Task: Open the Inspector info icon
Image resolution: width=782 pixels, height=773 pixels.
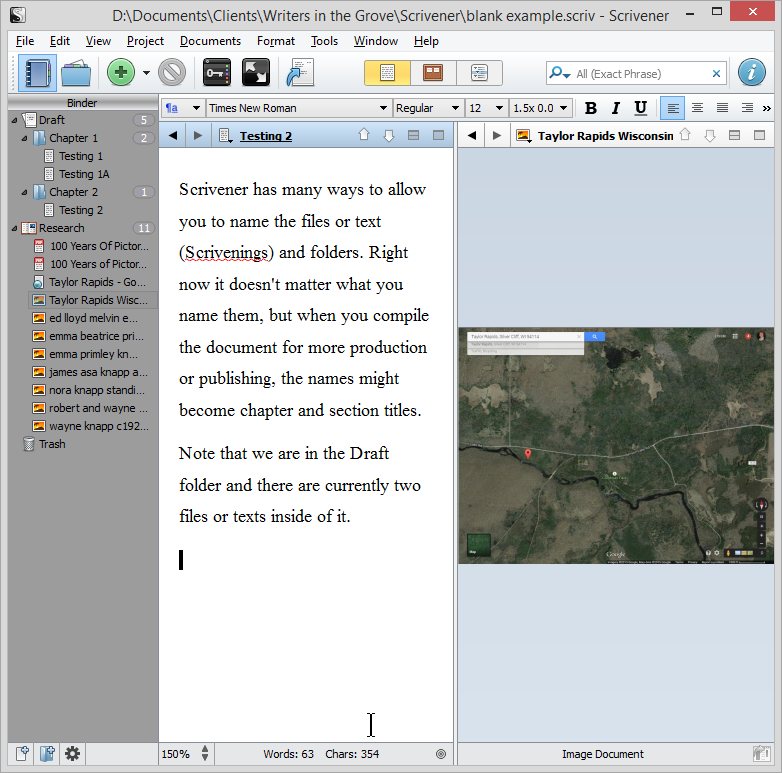Action: 752,73
